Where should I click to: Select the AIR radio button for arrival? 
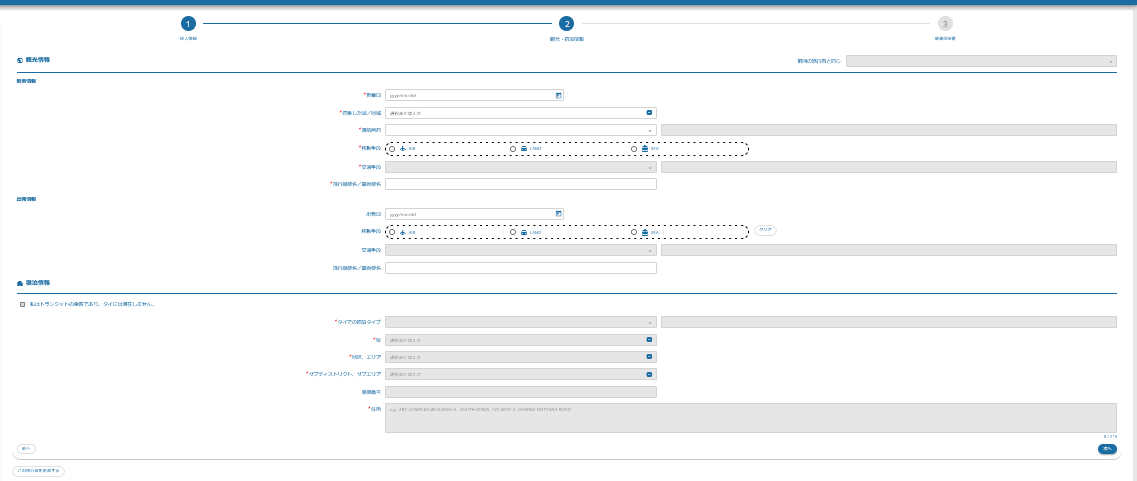click(391, 148)
